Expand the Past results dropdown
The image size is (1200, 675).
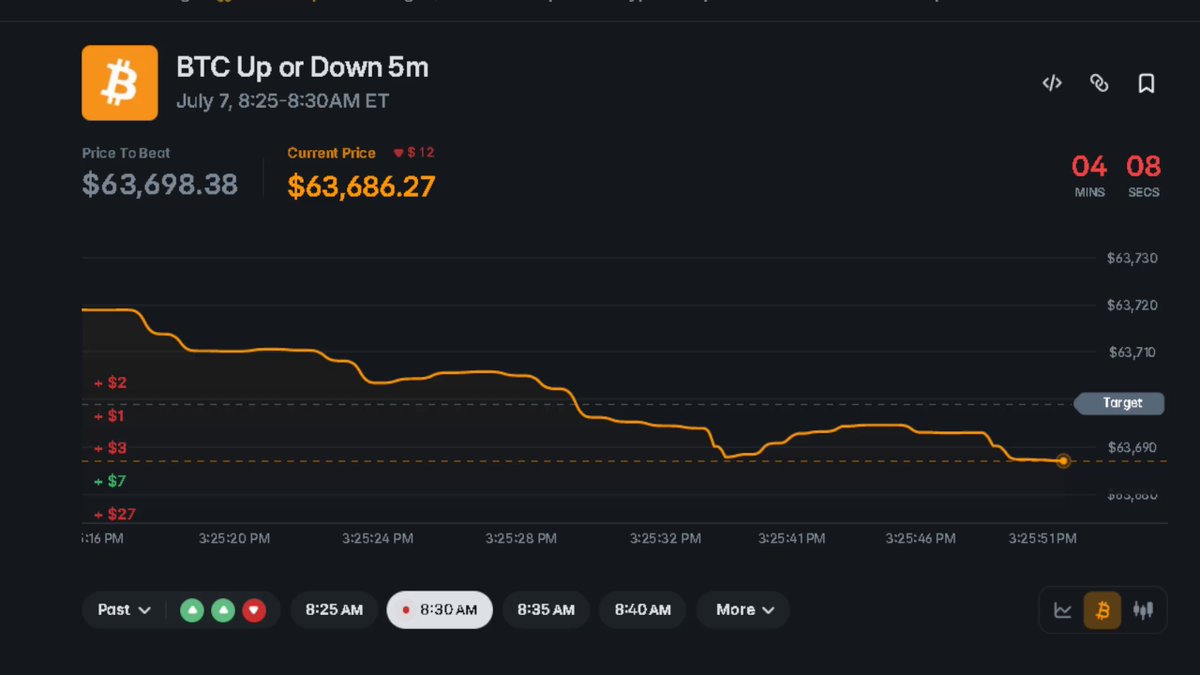(x=125, y=610)
